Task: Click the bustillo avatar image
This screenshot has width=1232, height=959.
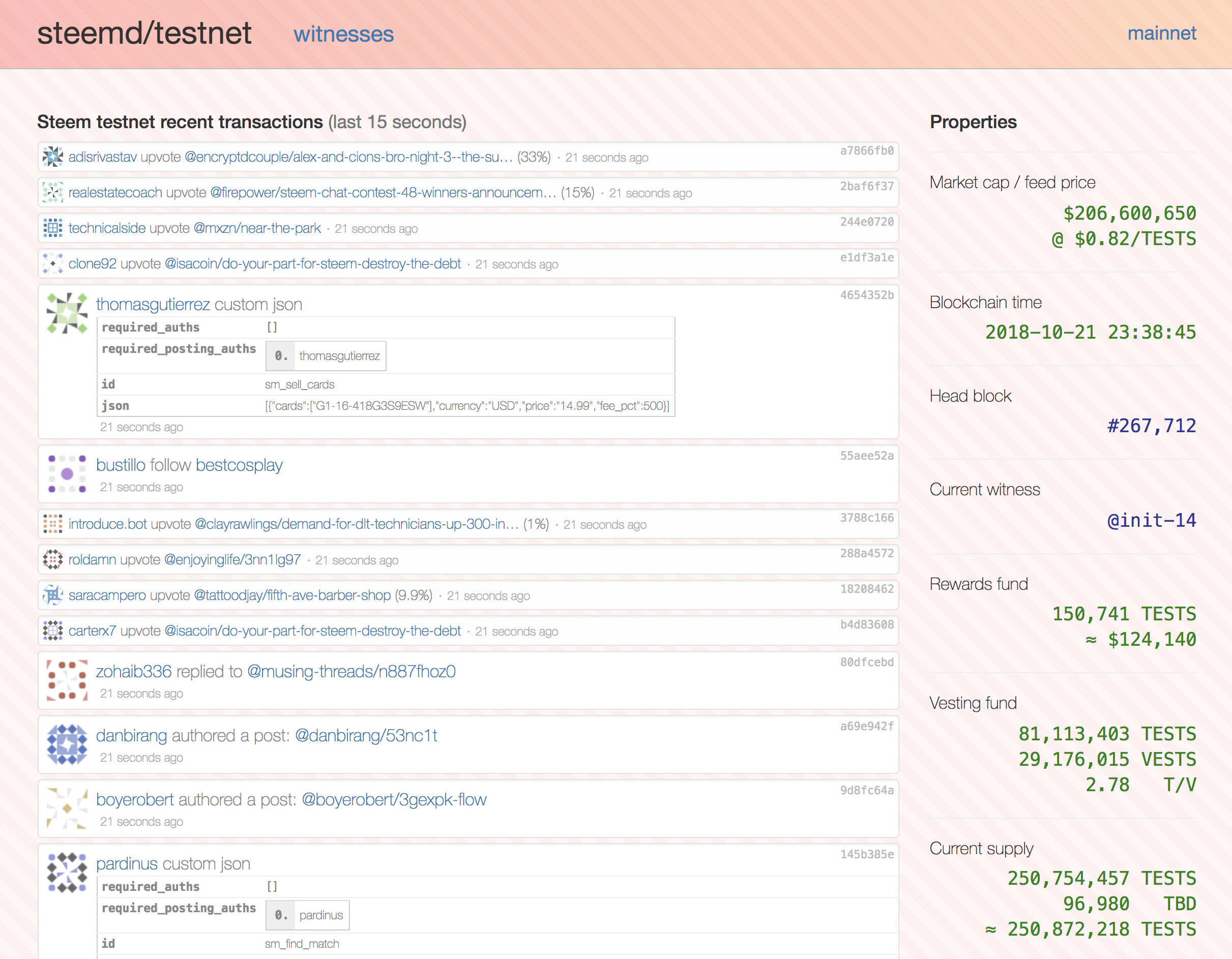Action: (x=67, y=473)
